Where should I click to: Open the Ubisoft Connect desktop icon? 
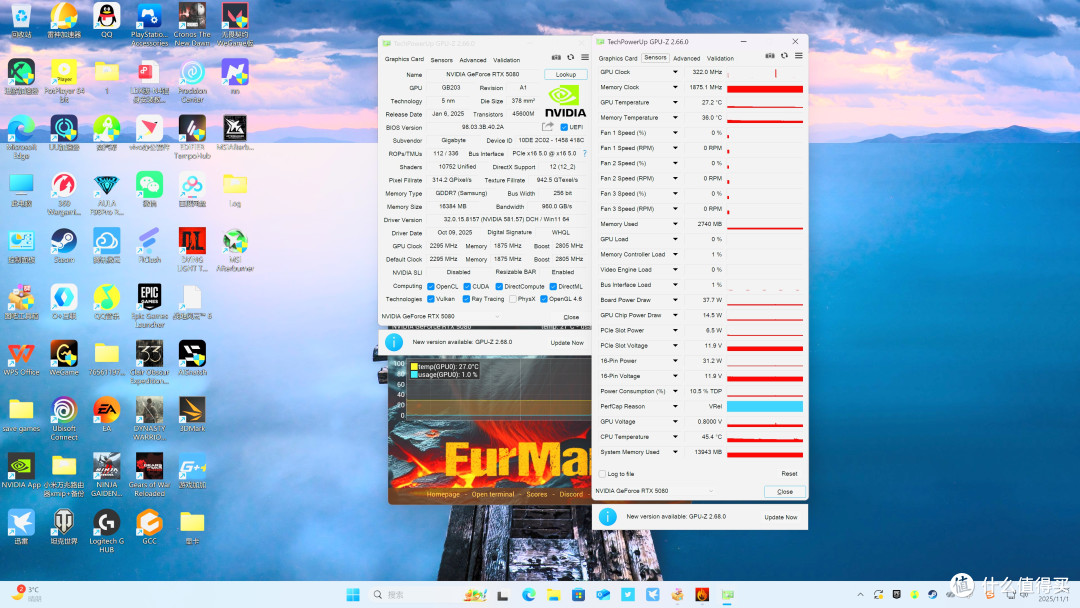(x=64, y=418)
